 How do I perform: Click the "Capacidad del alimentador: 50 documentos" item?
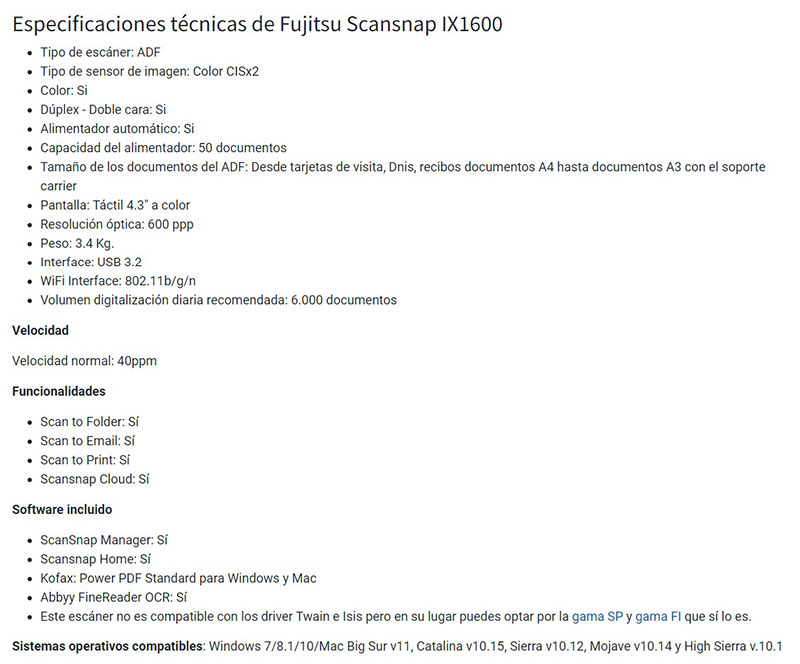tap(163, 147)
